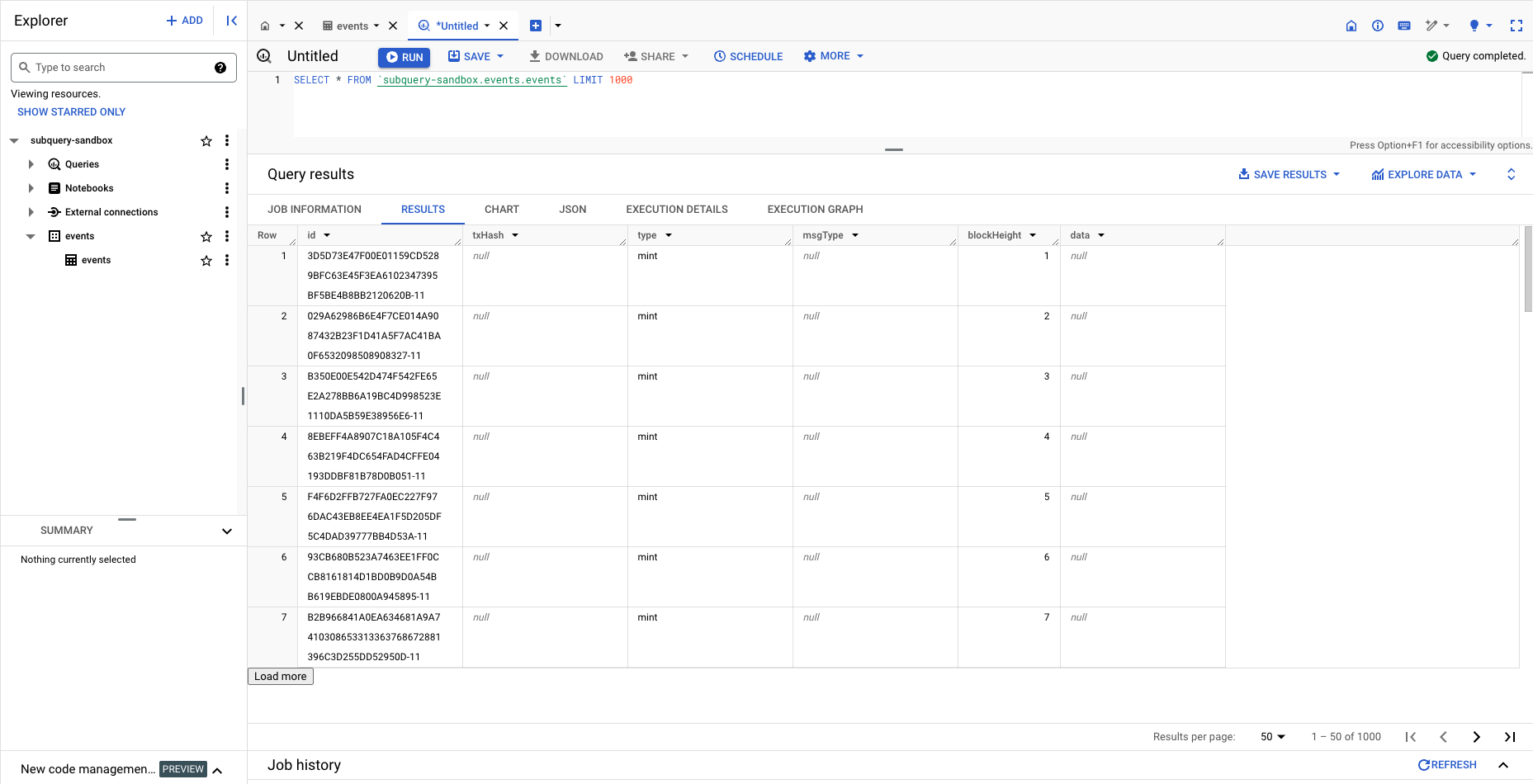The image size is (1533, 784).
Task: Collapse the subquery-sandbox project
Action: (14, 141)
